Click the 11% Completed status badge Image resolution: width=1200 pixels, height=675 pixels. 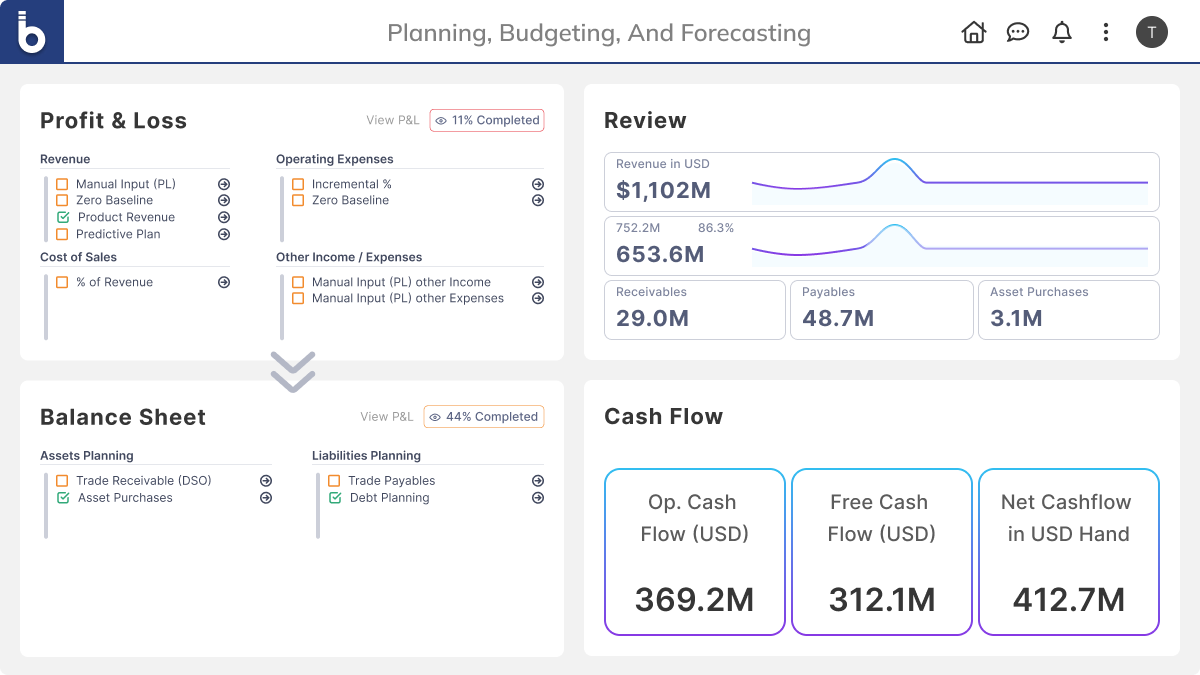pos(487,120)
